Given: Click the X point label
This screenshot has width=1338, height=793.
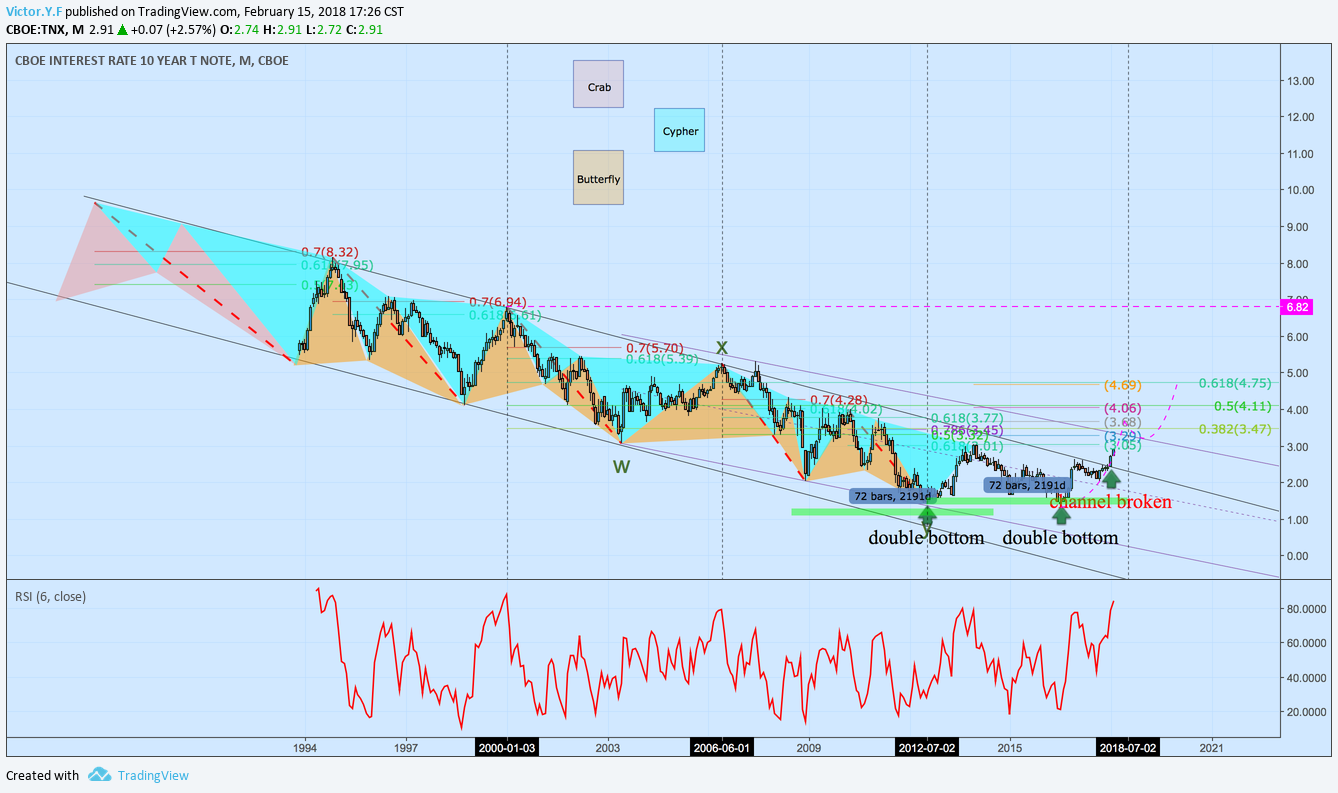Looking at the screenshot, I should pyautogui.click(x=721, y=348).
